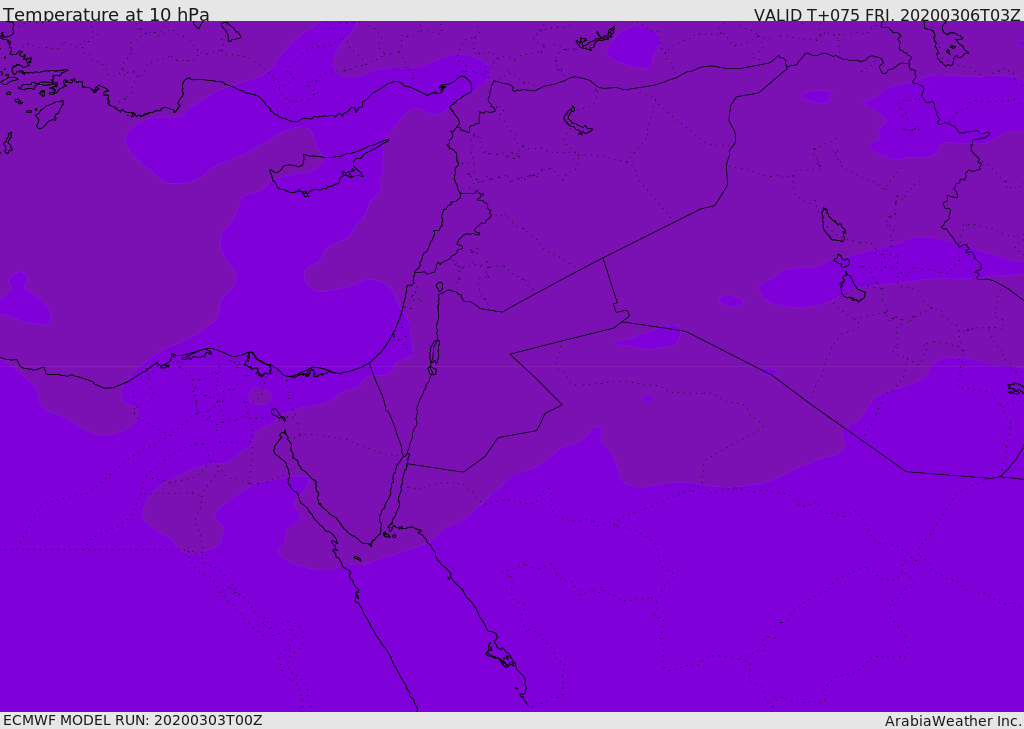Screen dimensions: 1024x729
Task: Click the 'Temperature at 10 hPa' title
Action: [x=106, y=14]
